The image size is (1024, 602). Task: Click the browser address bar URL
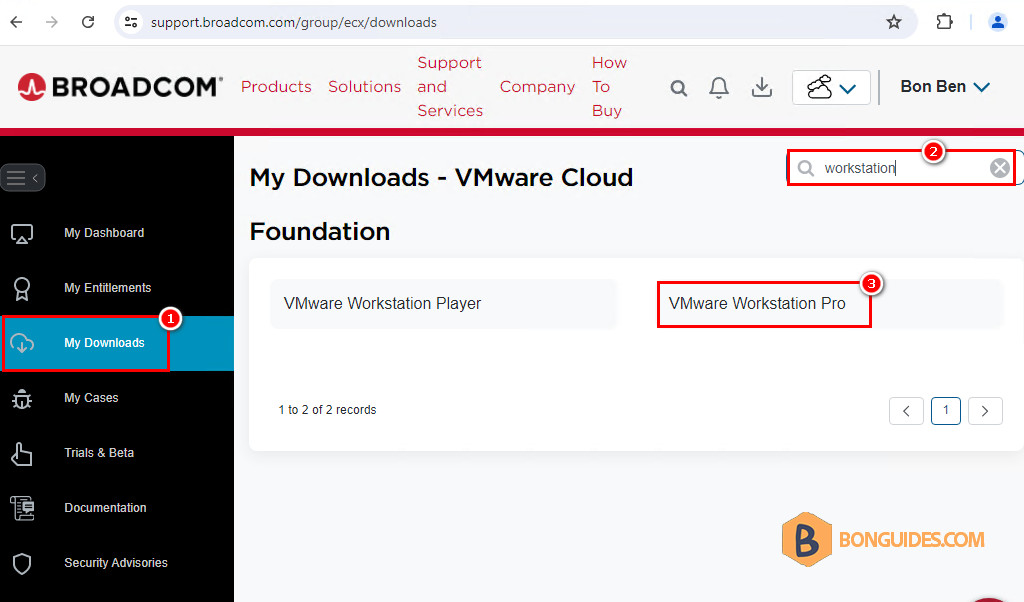(294, 22)
